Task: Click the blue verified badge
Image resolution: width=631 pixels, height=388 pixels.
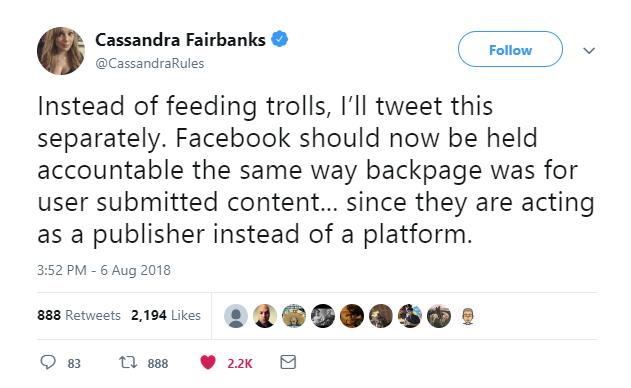Action: point(279,39)
